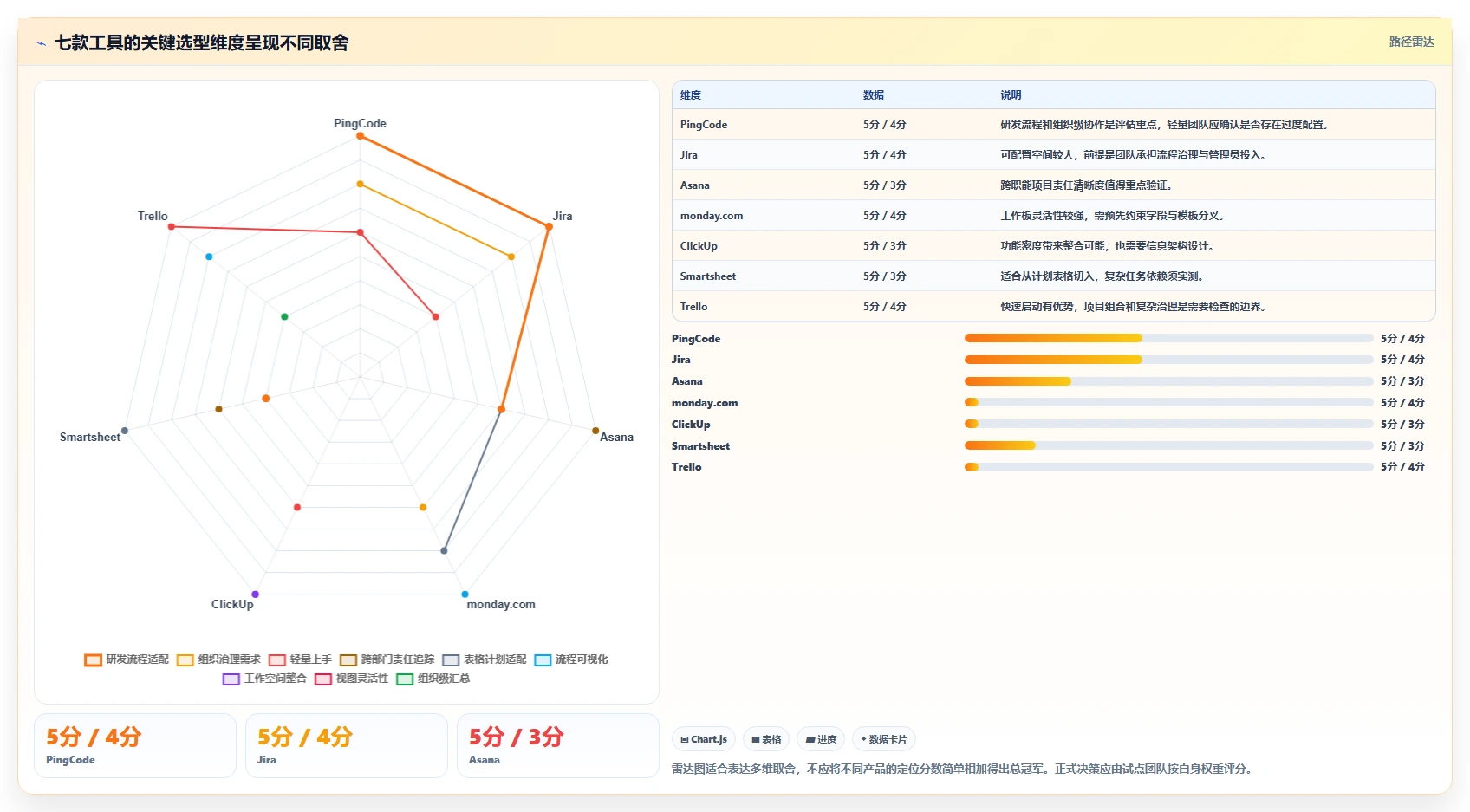Click the 数据卡片 chip label
The image size is (1470, 812).
click(x=888, y=739)
